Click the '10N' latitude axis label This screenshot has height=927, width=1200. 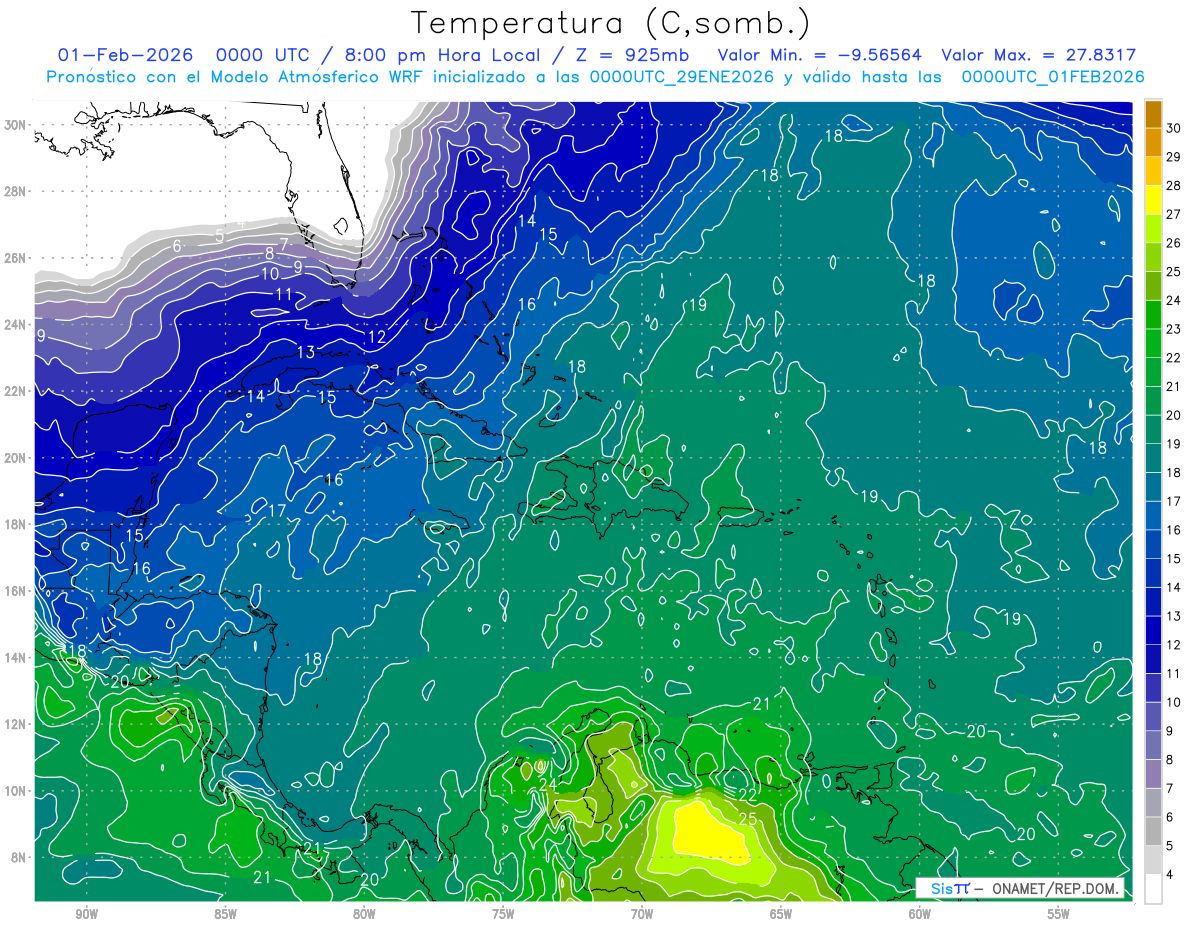click(17, 791)
